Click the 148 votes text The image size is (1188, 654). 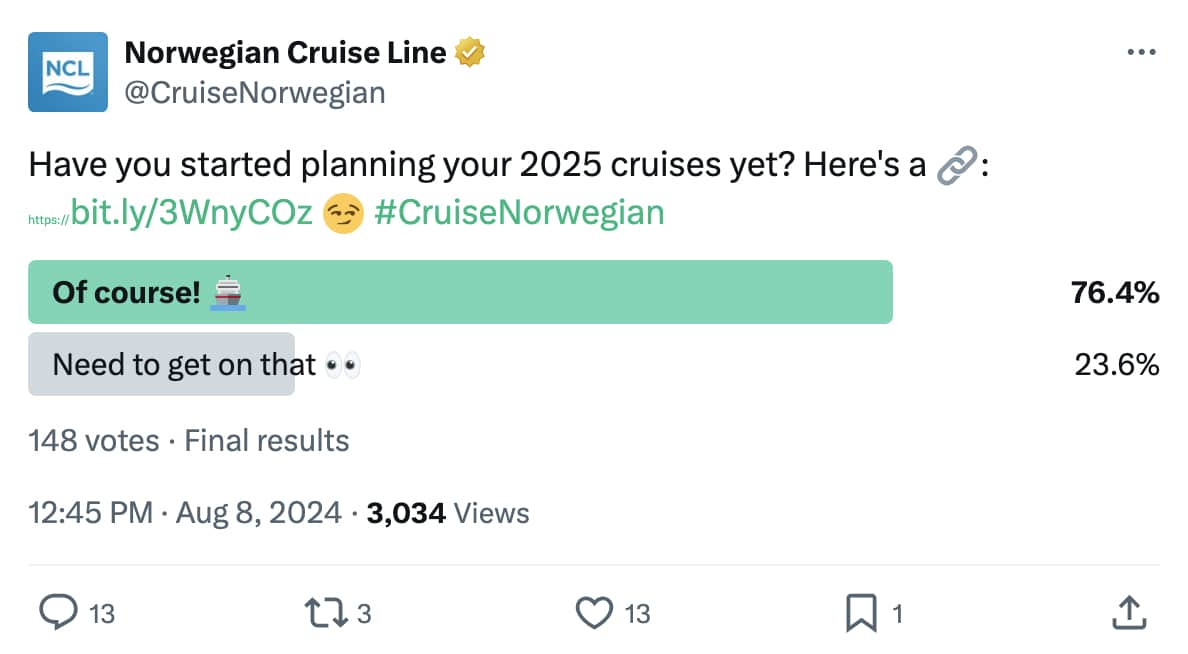point(94,441)
